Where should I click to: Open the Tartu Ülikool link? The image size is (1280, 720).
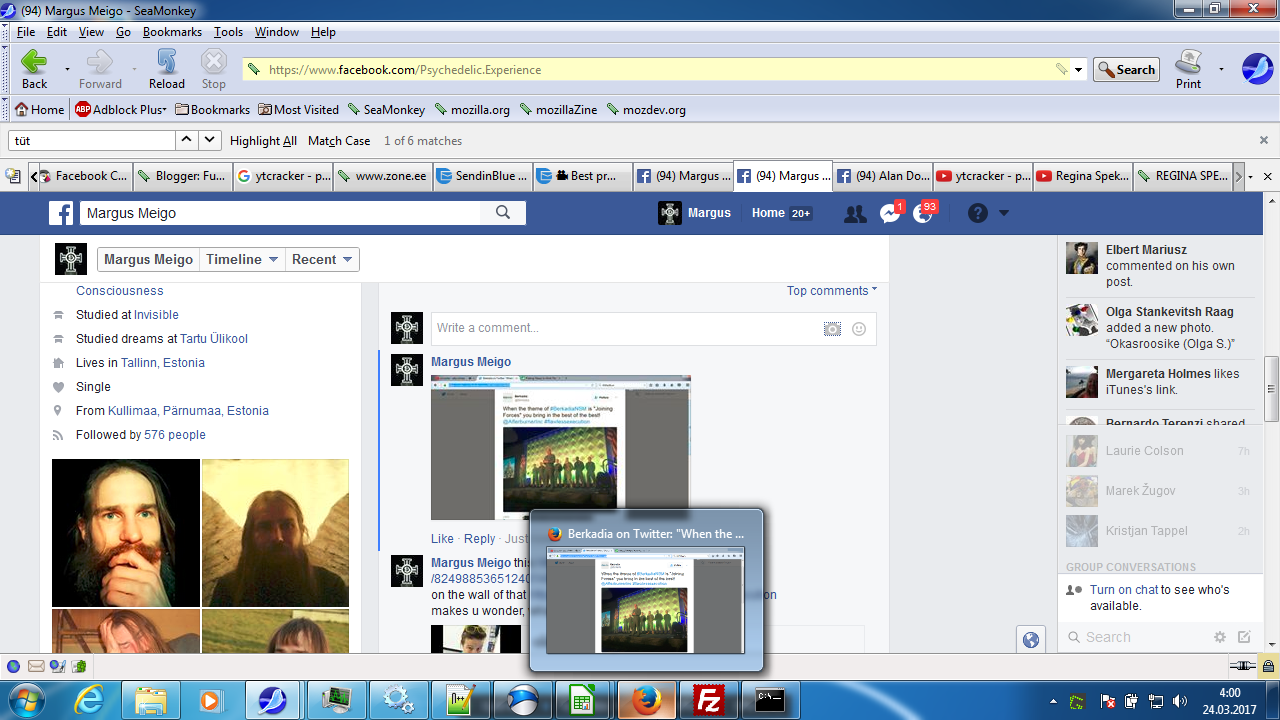pos(214,339)
